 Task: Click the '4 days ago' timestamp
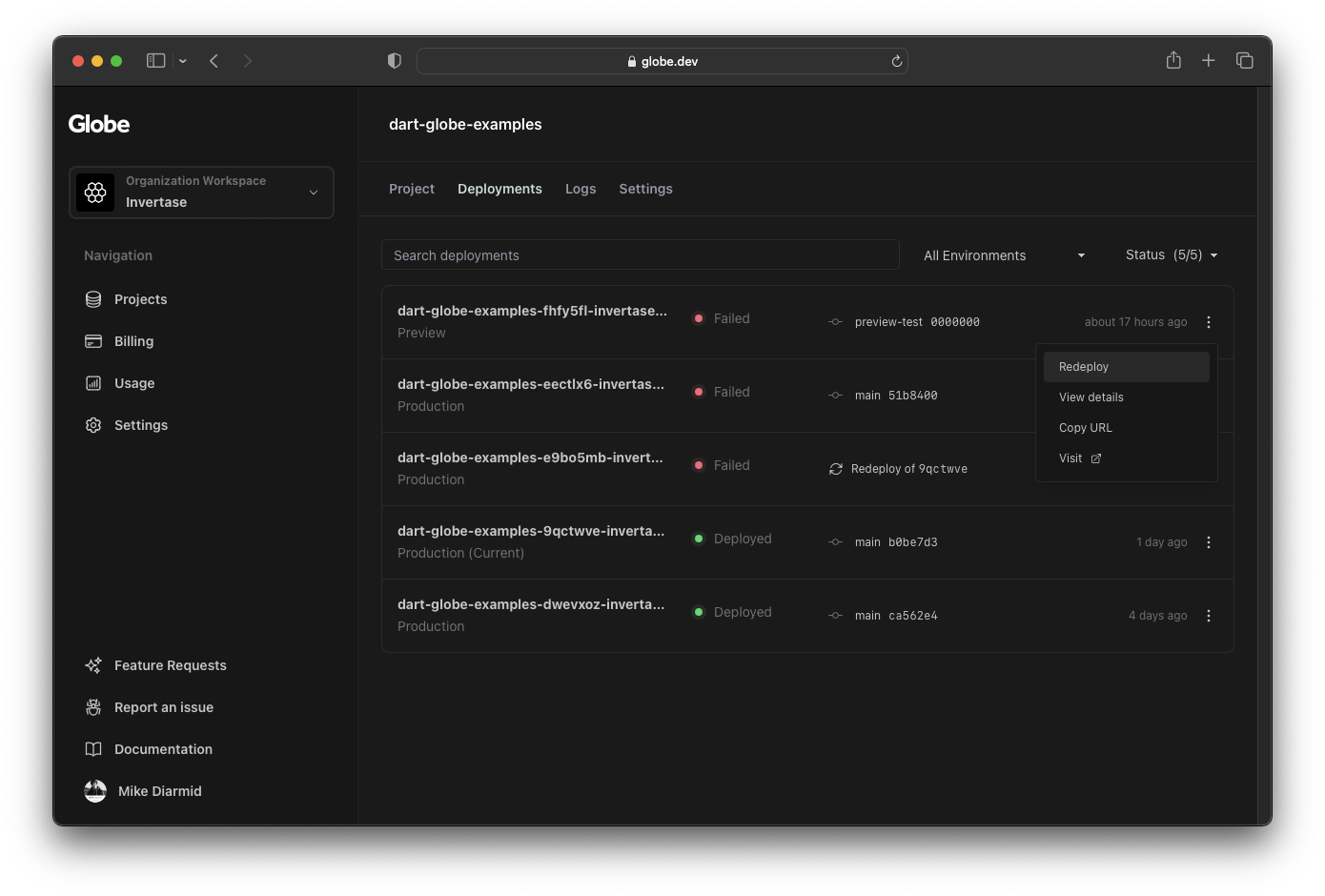(x=1158, y=616)
